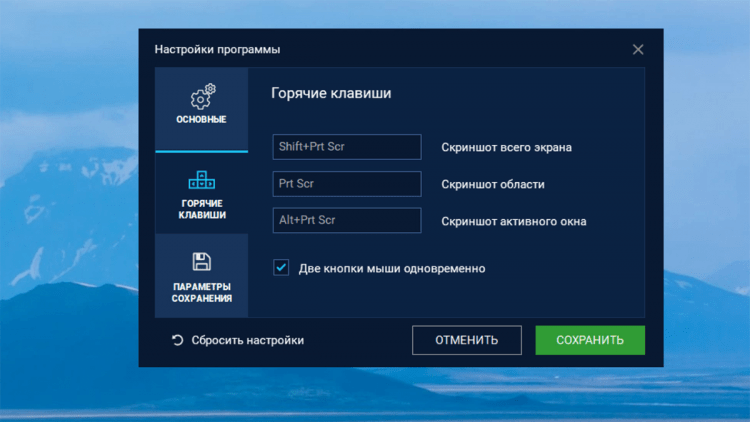Close the Настройки программы dialog with X
The height and width of the screenshot is (422, 750).
(638, 49)
